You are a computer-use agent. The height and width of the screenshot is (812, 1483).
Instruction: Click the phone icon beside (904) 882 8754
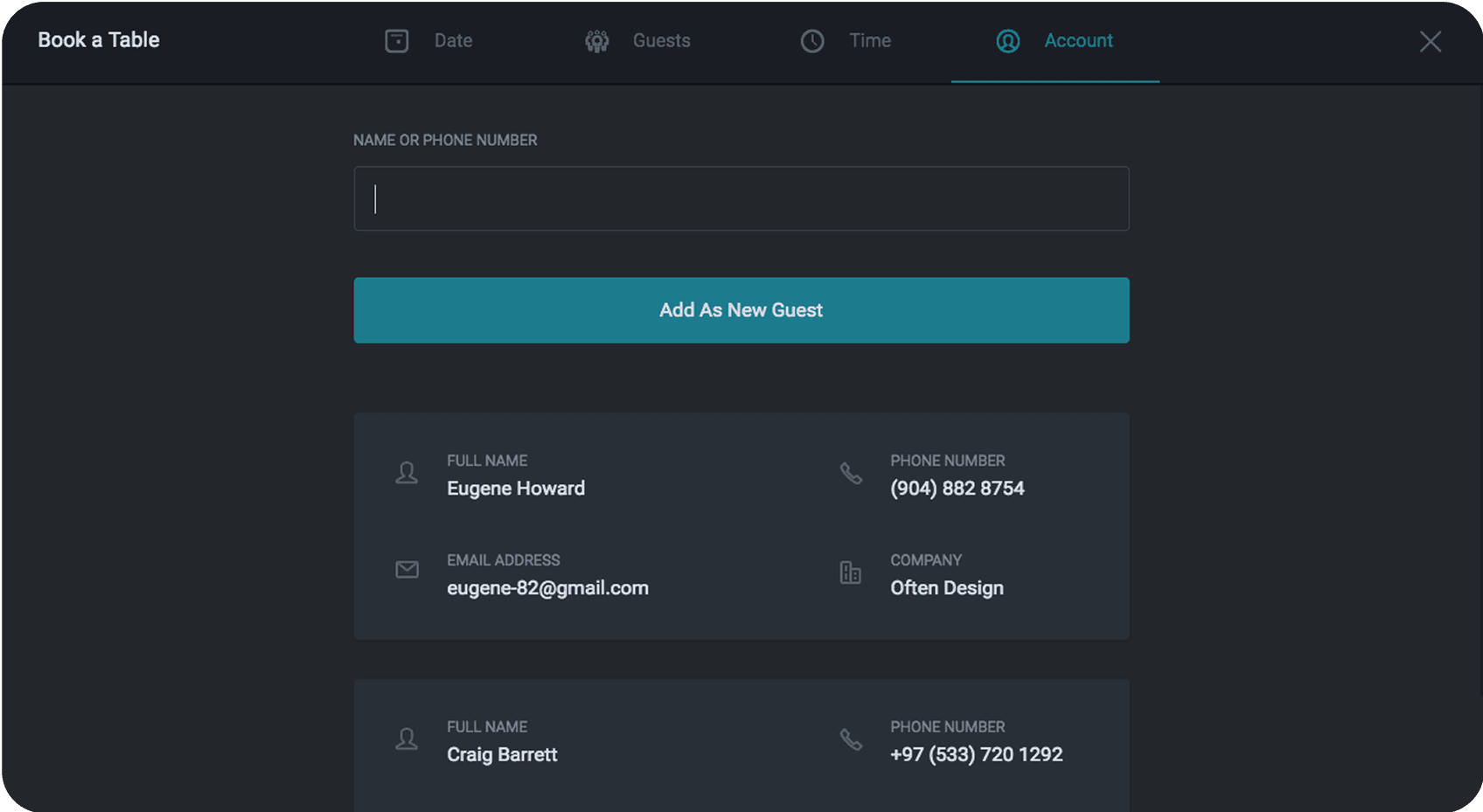click(x=851, y=473)
